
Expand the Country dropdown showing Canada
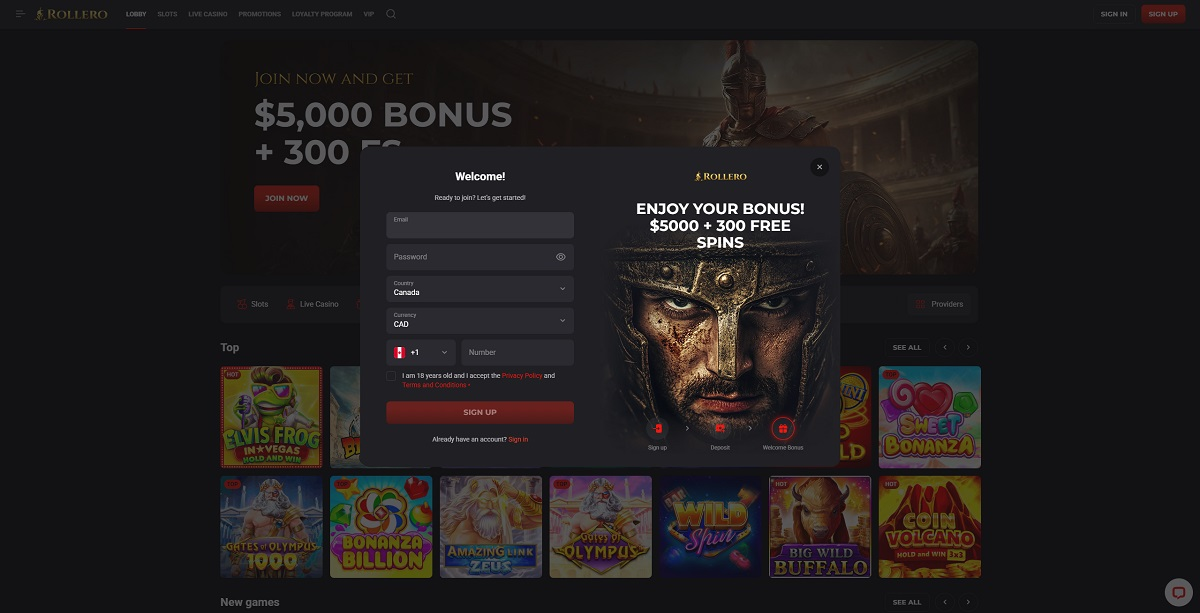[x=480, y=289]
